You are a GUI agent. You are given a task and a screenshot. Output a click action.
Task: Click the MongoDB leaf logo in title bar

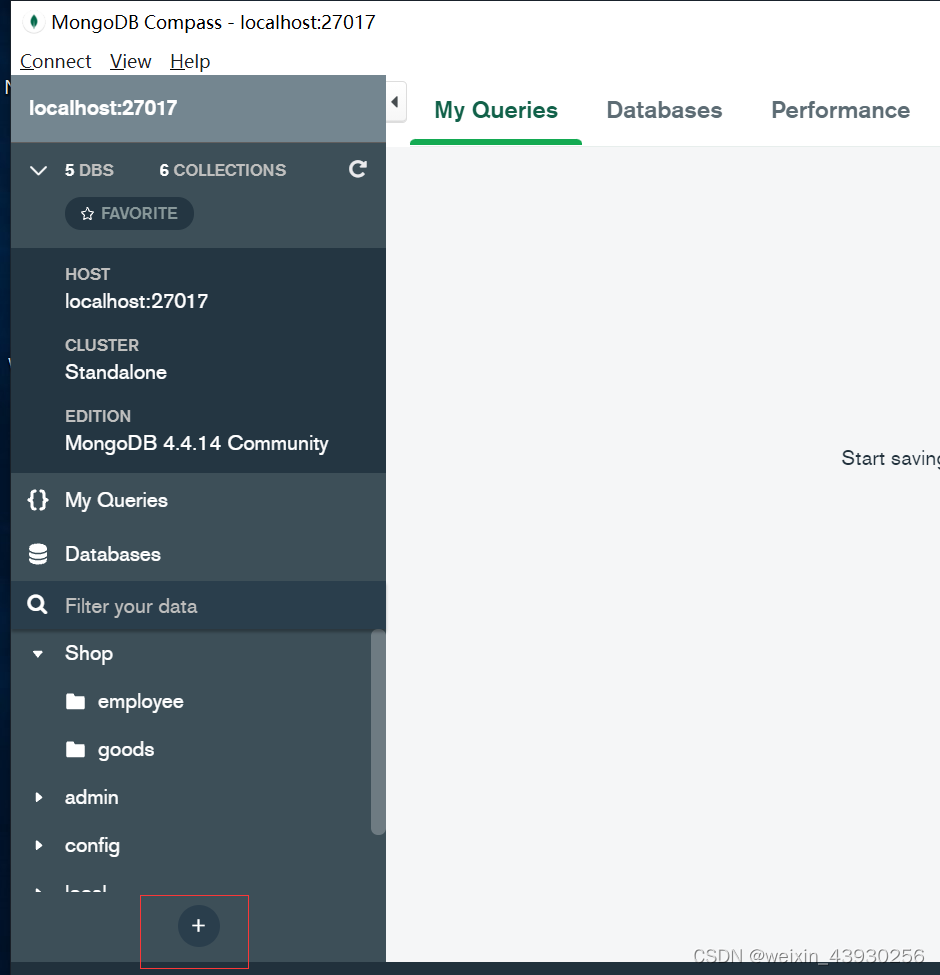[34, 22]
